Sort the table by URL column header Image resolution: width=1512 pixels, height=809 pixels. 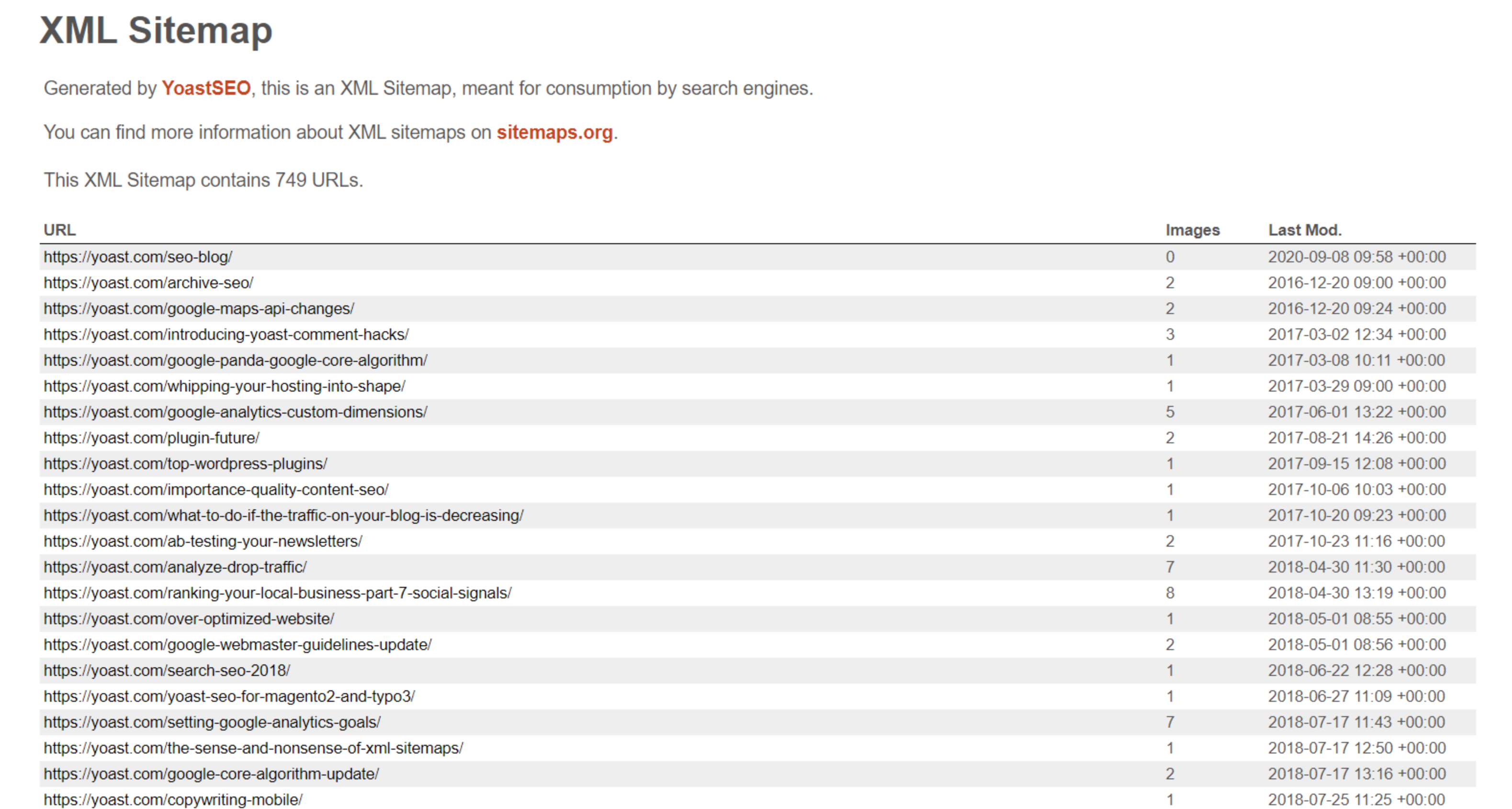pyautogui.click(x=59, y=230)
